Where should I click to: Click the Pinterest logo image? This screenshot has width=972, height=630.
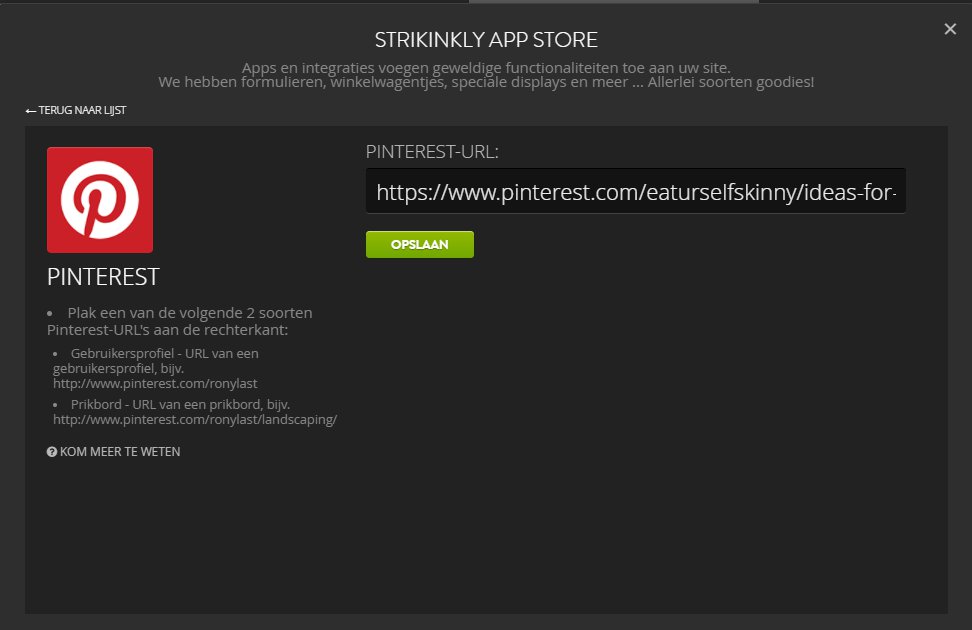point(100,200)
